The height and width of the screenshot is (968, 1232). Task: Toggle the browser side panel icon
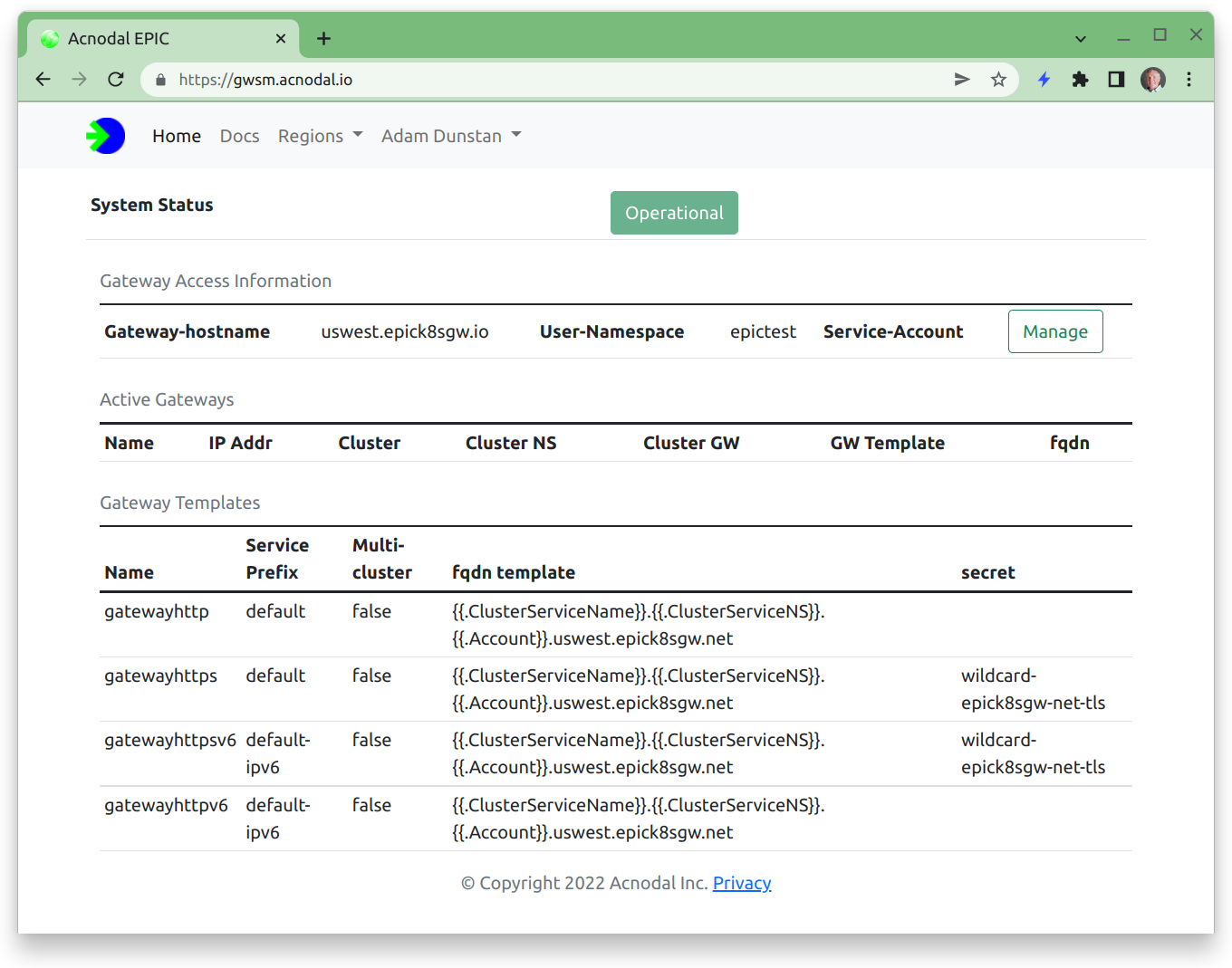point(1116,80)
